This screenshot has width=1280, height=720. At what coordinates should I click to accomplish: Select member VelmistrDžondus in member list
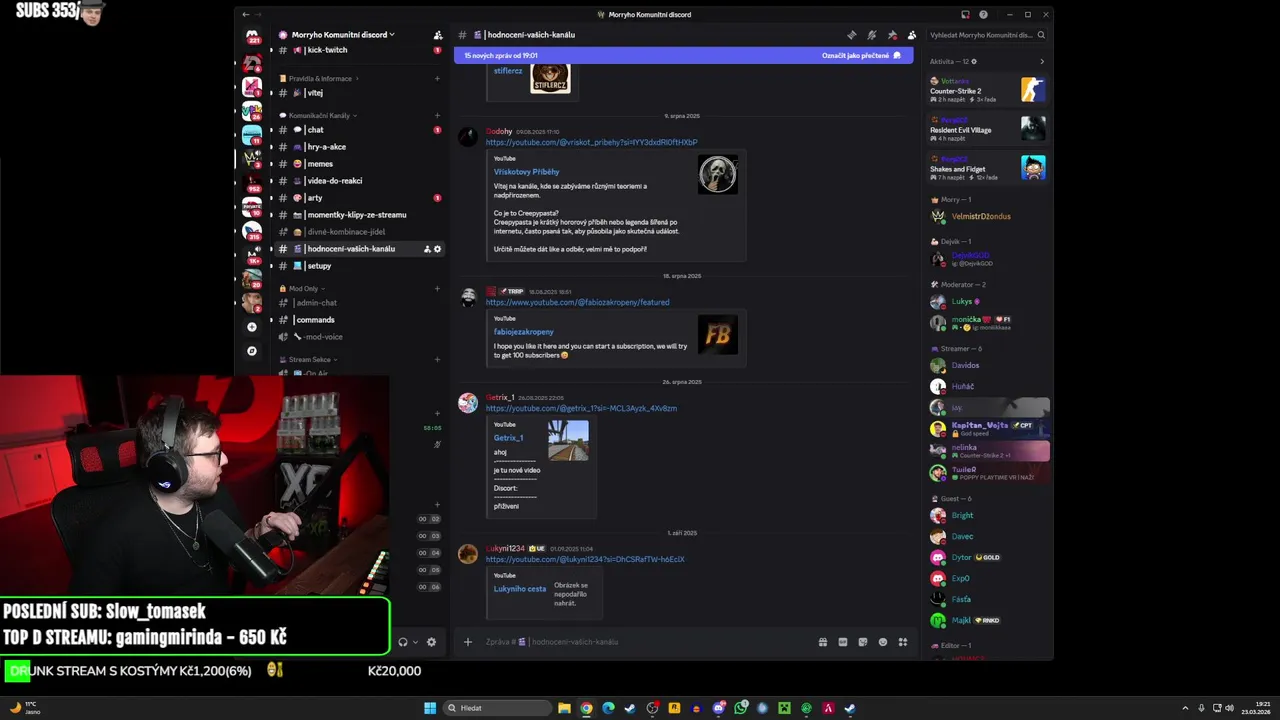click(x=988, y=216)
